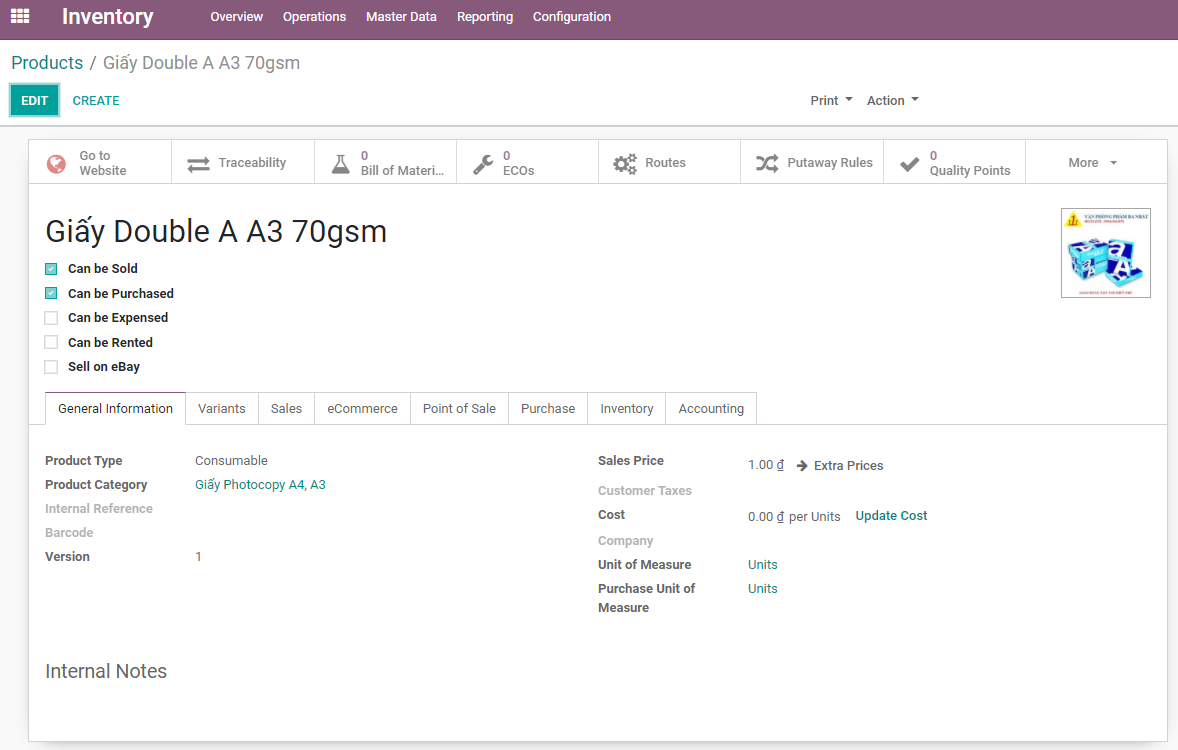Image resolution: width=1178 pixels, height=750 pixels.
Task: Switch to the Purchase tab
Action: (548, 408)
